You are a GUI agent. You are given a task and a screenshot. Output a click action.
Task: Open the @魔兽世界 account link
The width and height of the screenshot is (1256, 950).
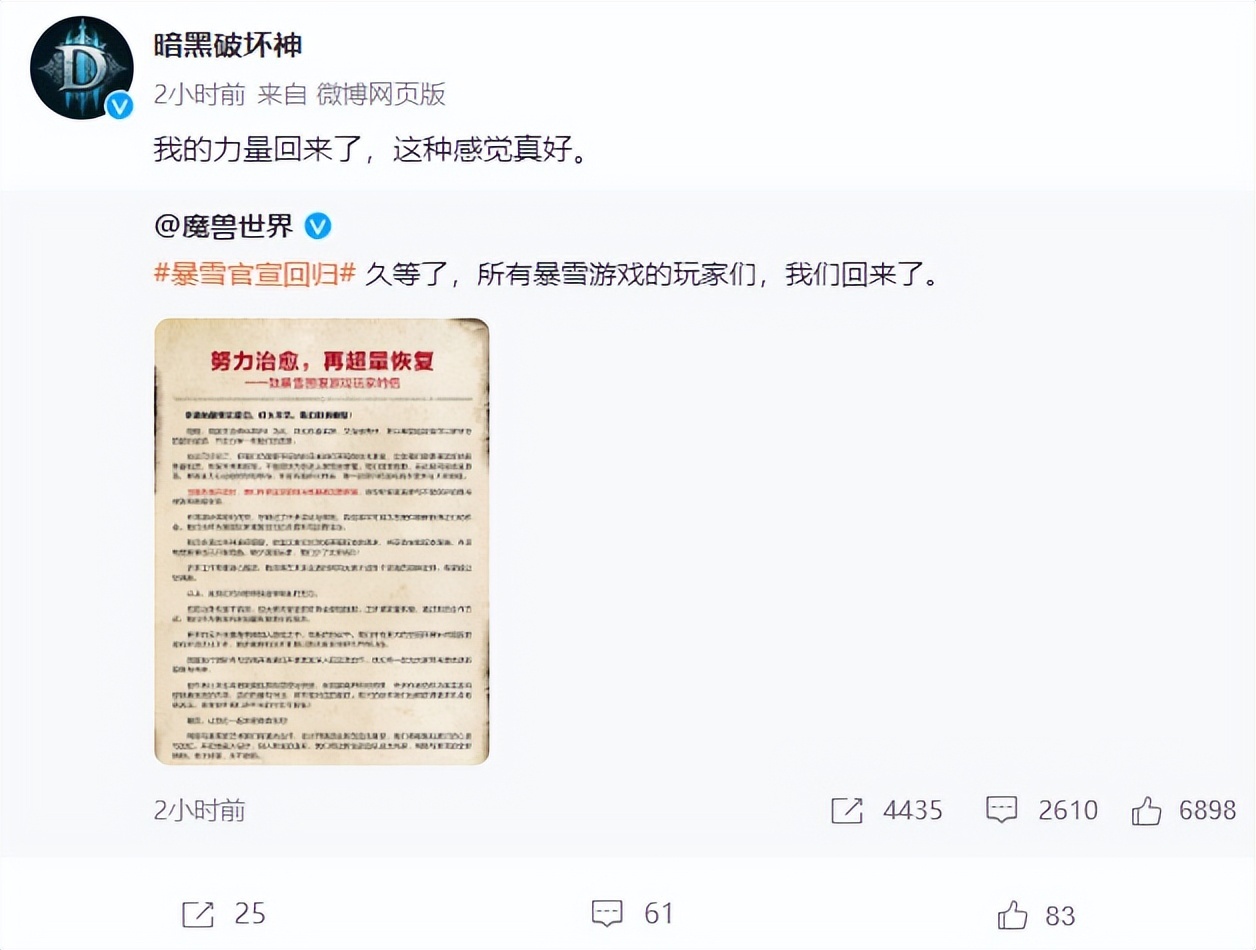point(224,227)
